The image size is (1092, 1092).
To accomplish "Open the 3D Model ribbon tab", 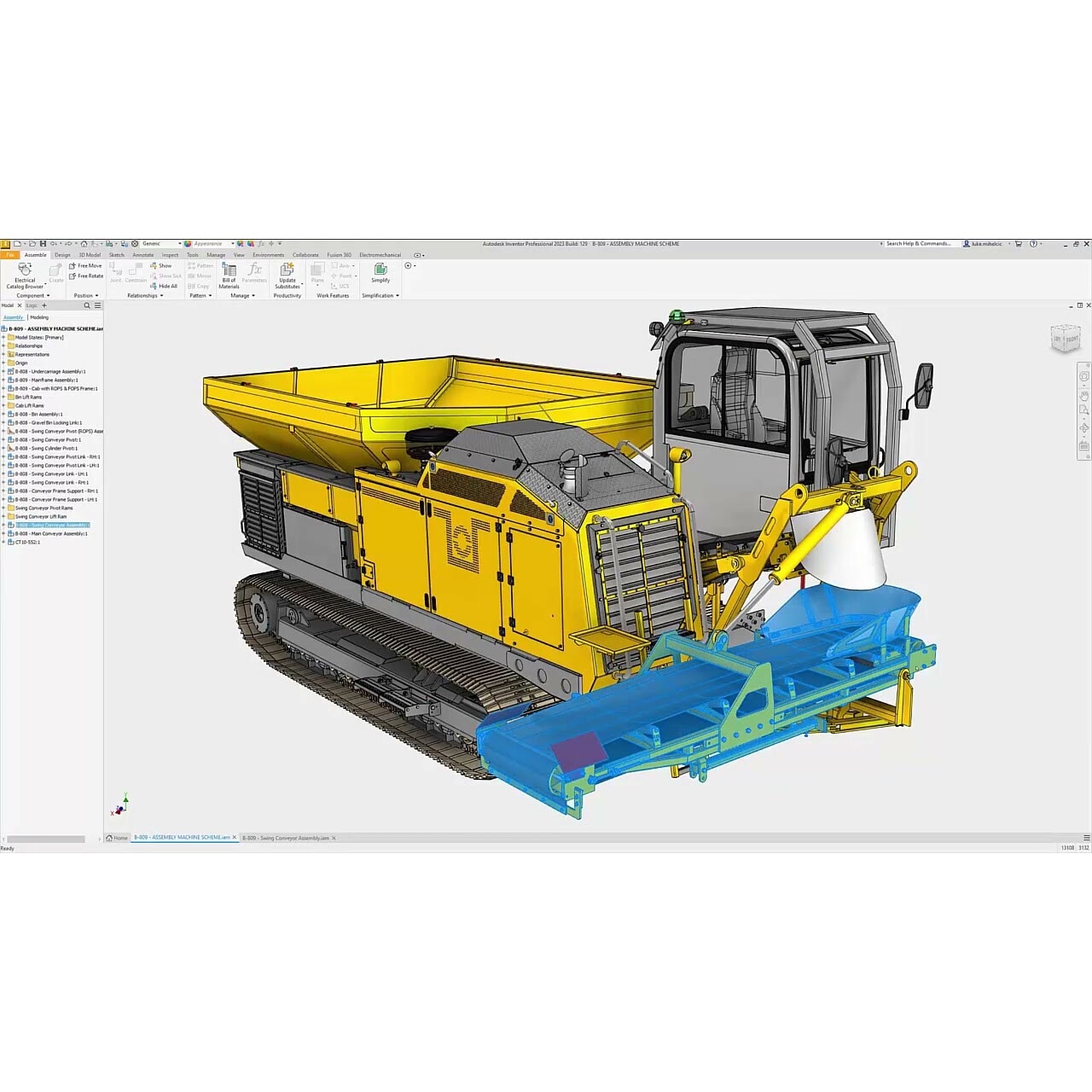I will coord(88,254).
